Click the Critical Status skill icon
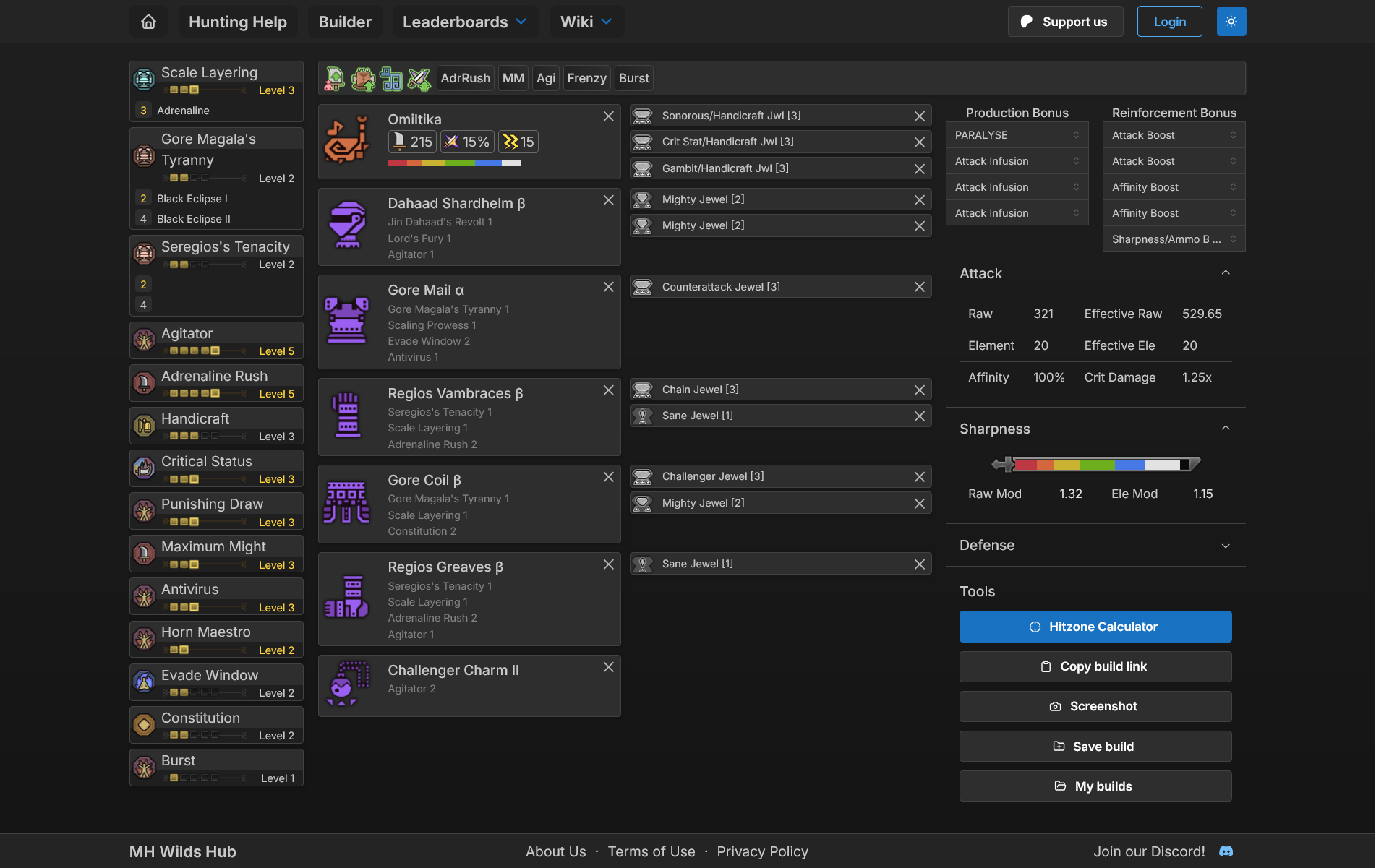The image size is (1376, 868). point(144,468)
